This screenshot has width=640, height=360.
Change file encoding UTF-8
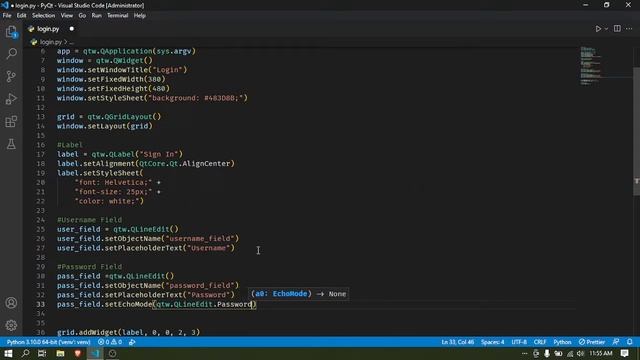pyautogui.click(x=519, y=342)
